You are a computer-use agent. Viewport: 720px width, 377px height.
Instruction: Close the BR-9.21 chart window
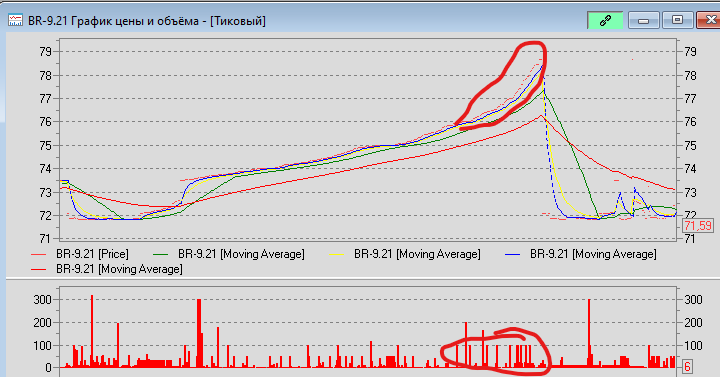pos(709,21)
